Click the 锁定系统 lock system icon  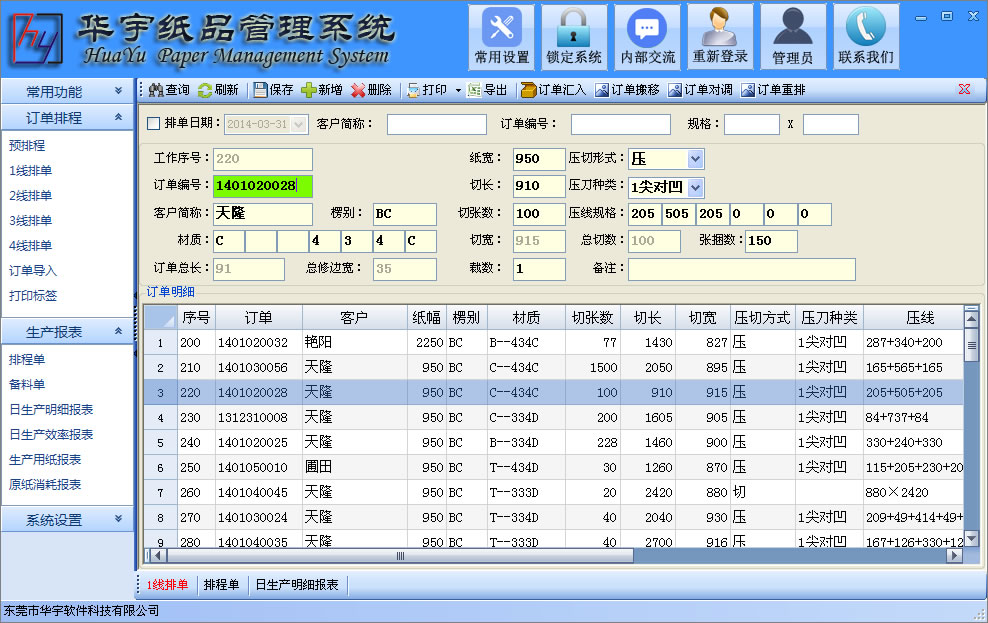point(574,36)
